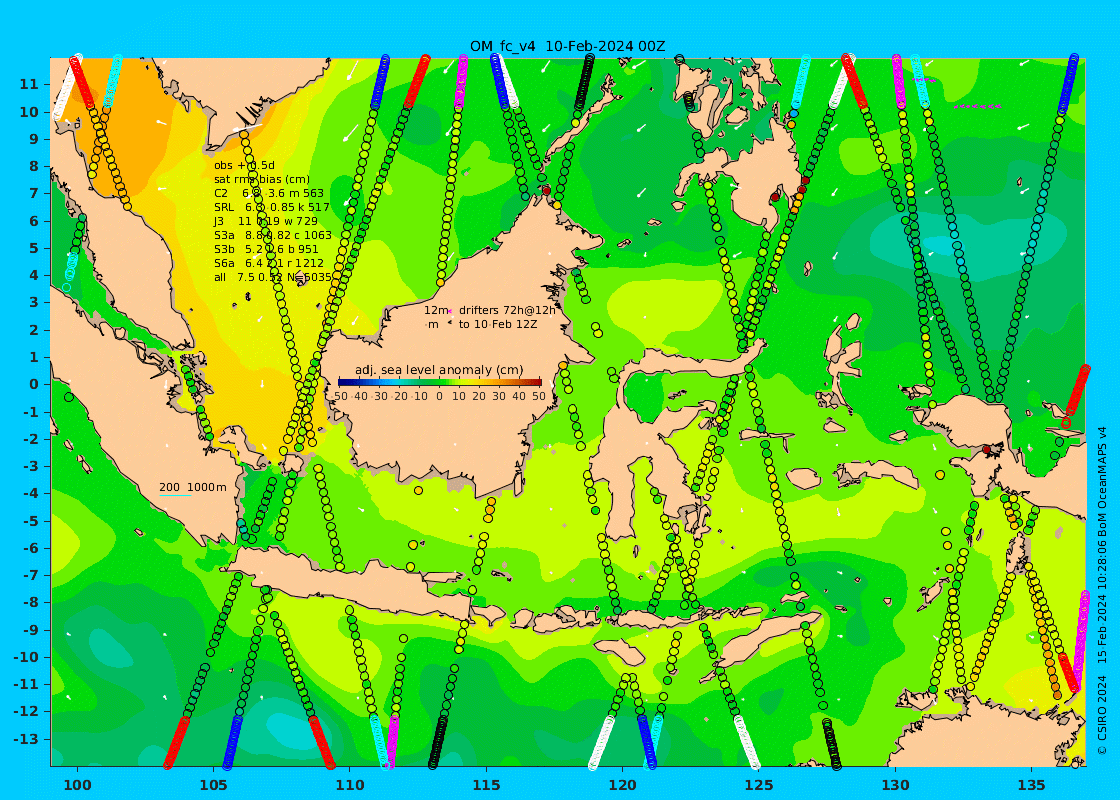Click latitude axis tick label 8
The height and width of the screenshot is (800, 1120).
pos(33,166)
